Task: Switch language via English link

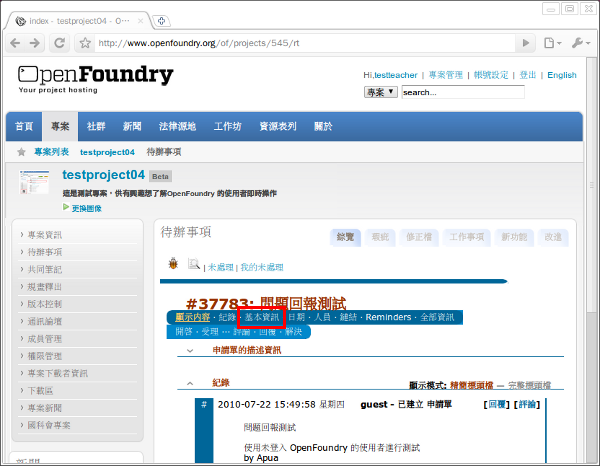Action: pyautogui.click(x=562, y=75)
